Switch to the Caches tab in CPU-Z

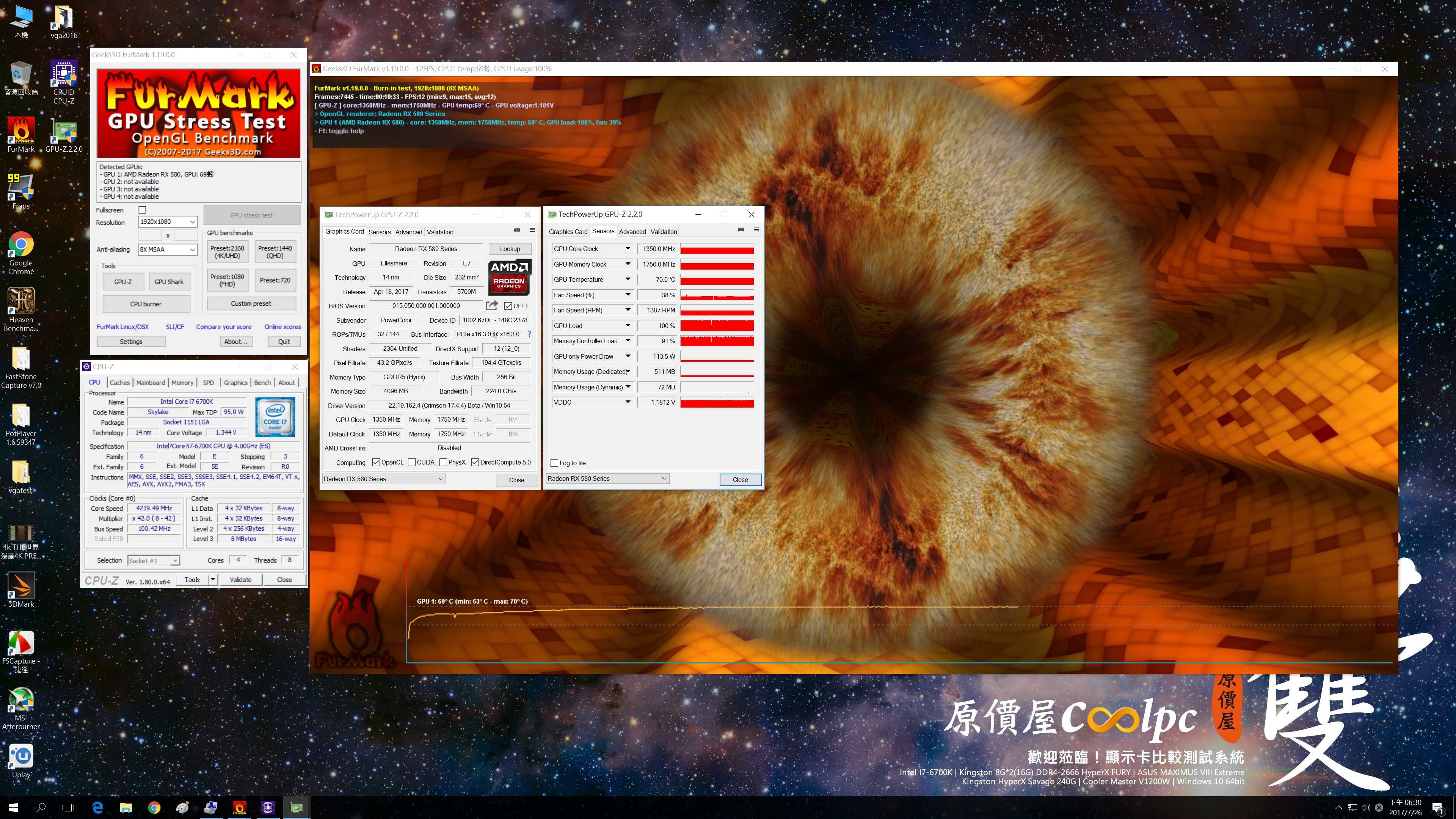[x=119, y=383]
